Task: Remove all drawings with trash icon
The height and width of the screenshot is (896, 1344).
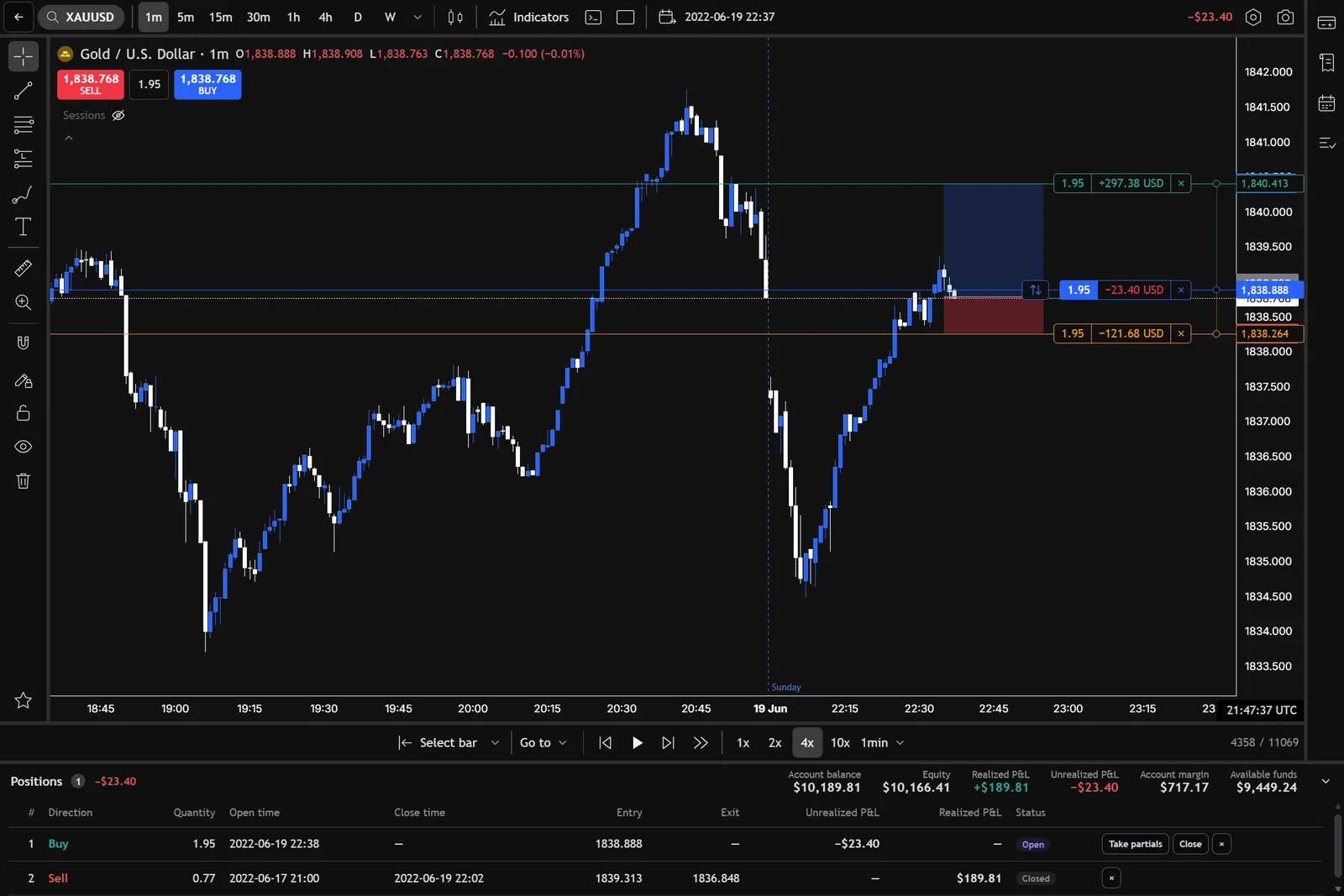Action: point(24,481)
